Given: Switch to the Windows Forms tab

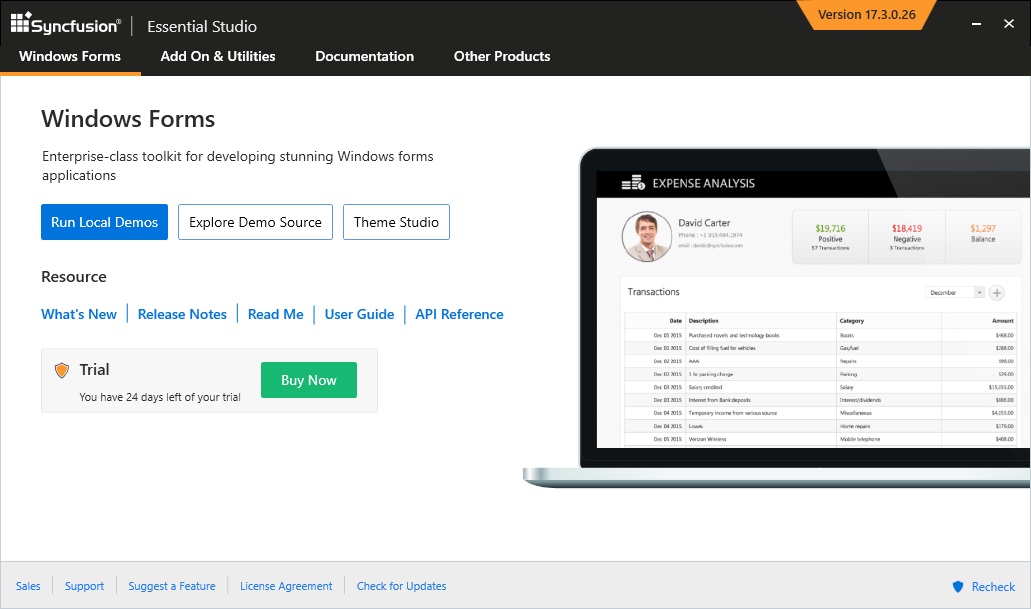Looking at the screenshot, I should [x=70, y=57].
